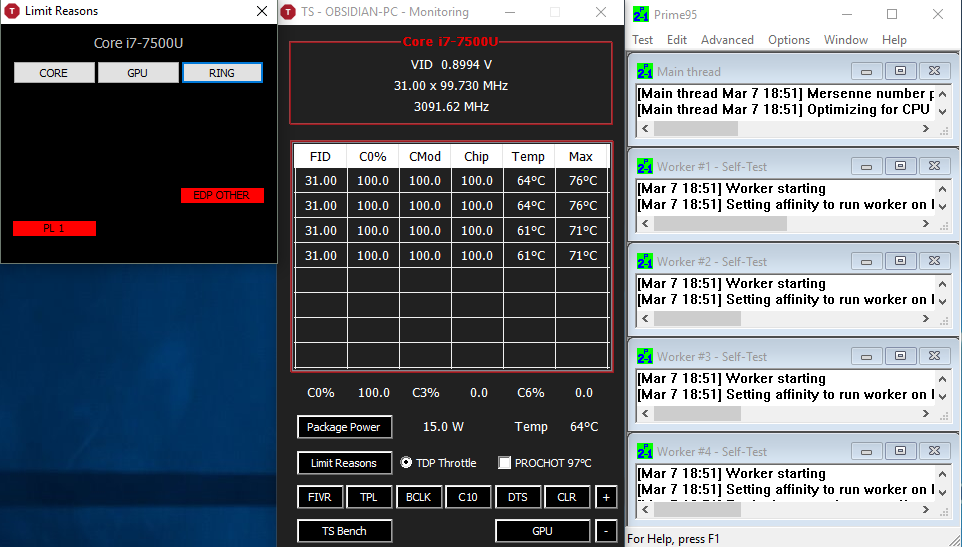Close the Worker #4 child window
Screen dimensions: 962x547
pos(934,451)
